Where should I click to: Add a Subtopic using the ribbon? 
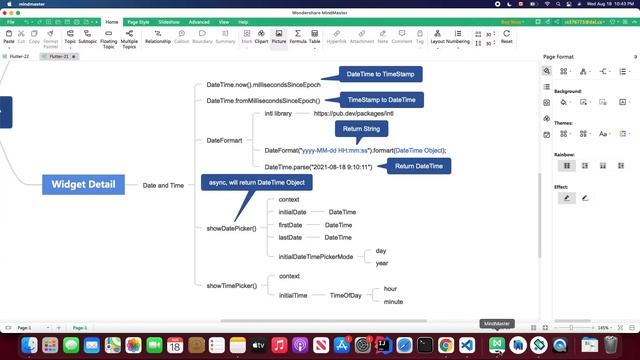coord(87,36)
